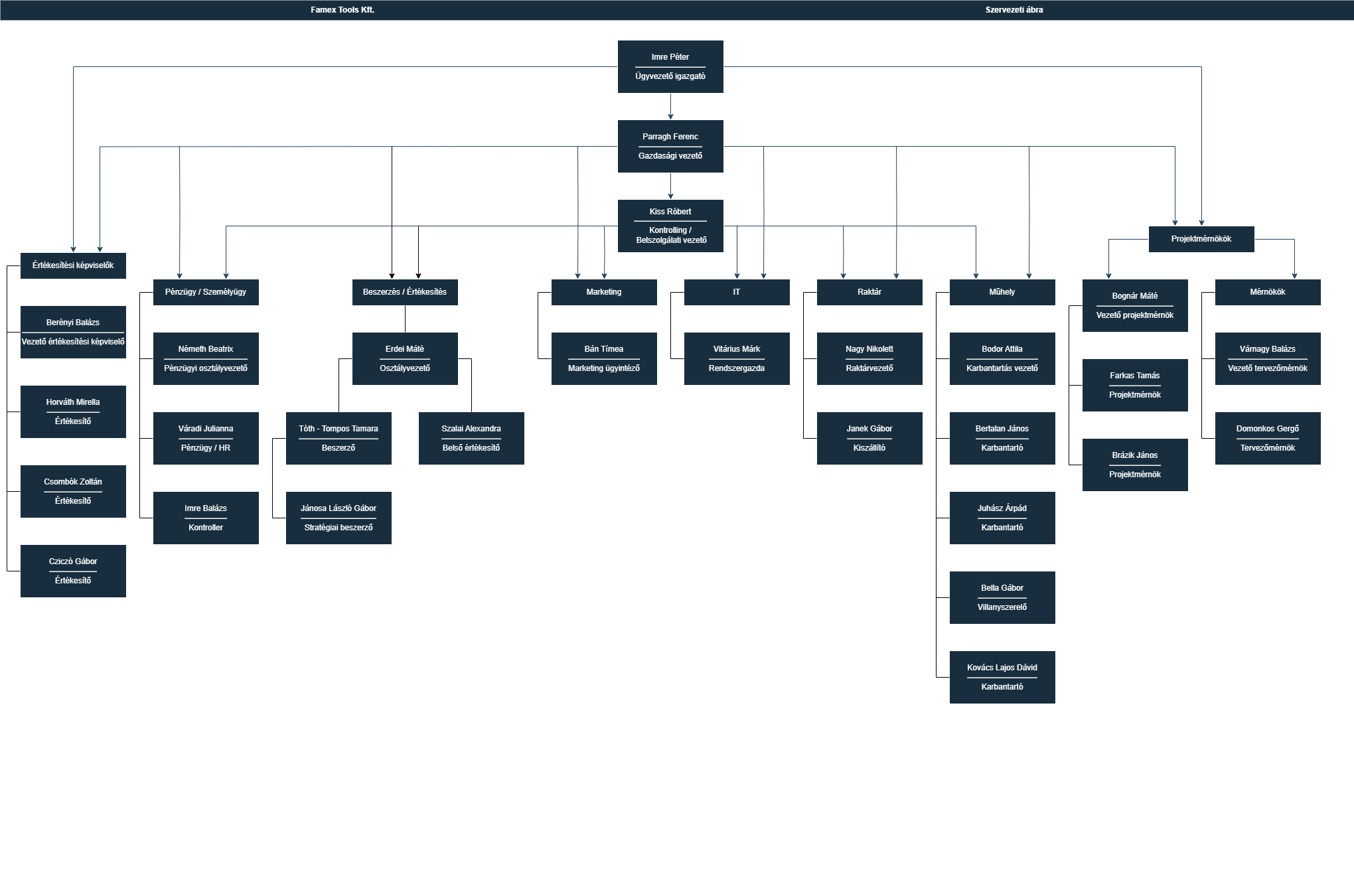Click the Szervezeti ábra header label
This screenshot has width=1354, height=896.
coord(1014,10)
